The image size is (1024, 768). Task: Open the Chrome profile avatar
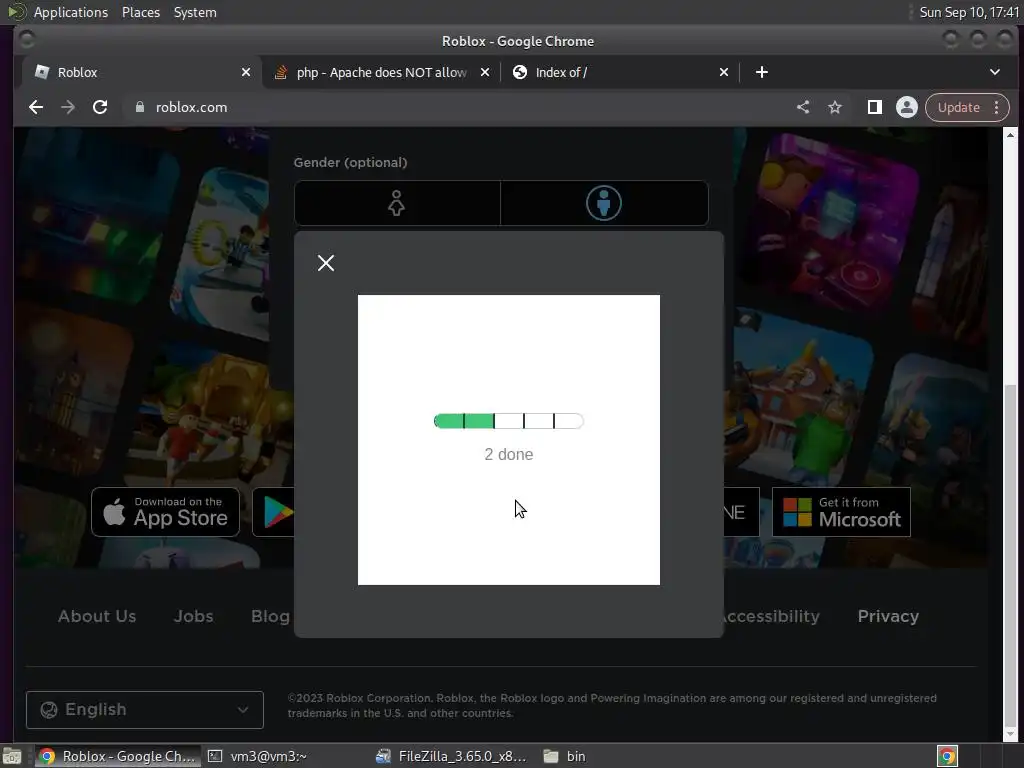point(906,107)
